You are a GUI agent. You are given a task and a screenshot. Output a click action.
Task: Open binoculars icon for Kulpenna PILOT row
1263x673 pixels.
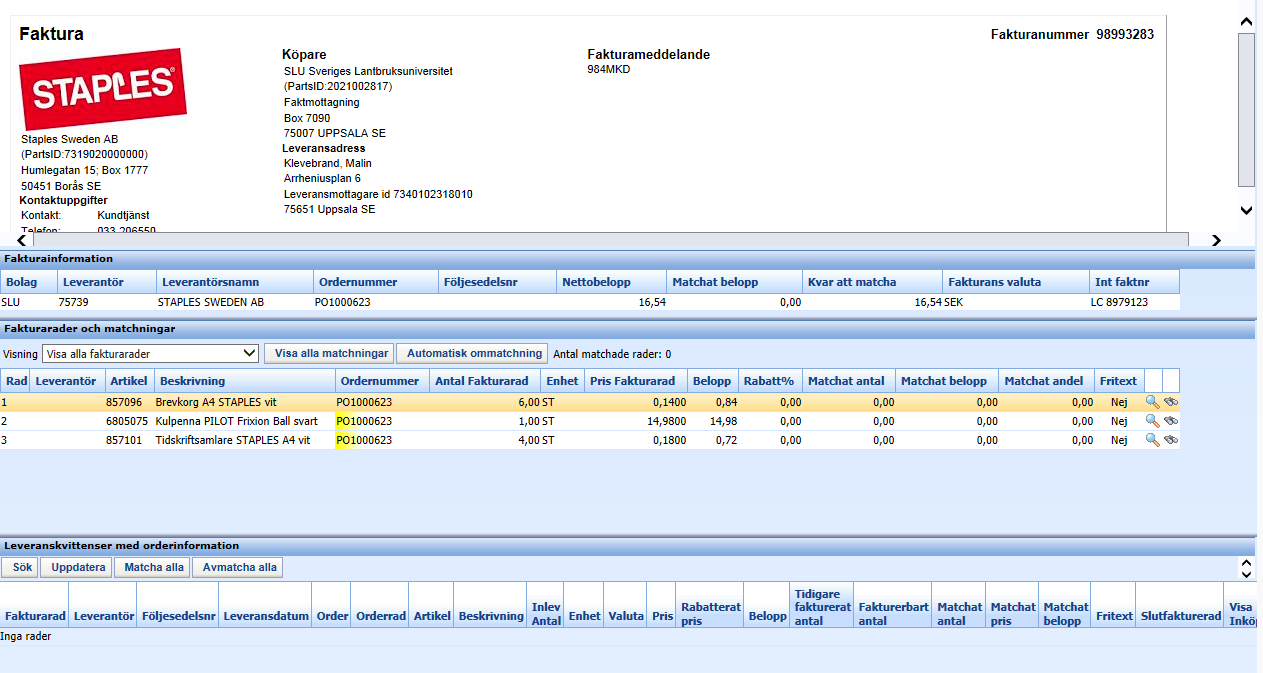coord(1171,421)
